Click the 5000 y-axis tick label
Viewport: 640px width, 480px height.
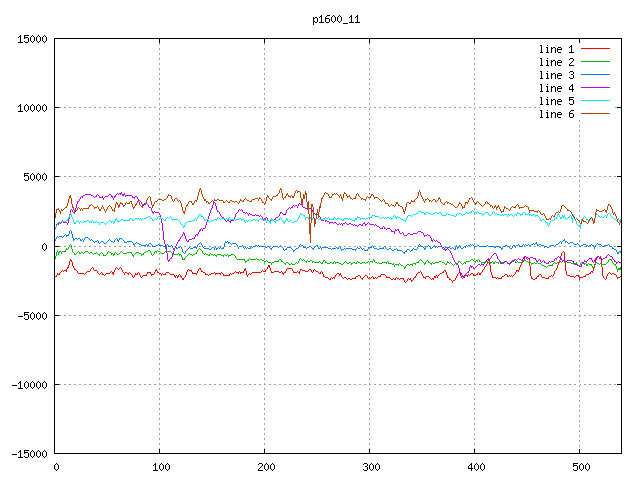point(36,177)
